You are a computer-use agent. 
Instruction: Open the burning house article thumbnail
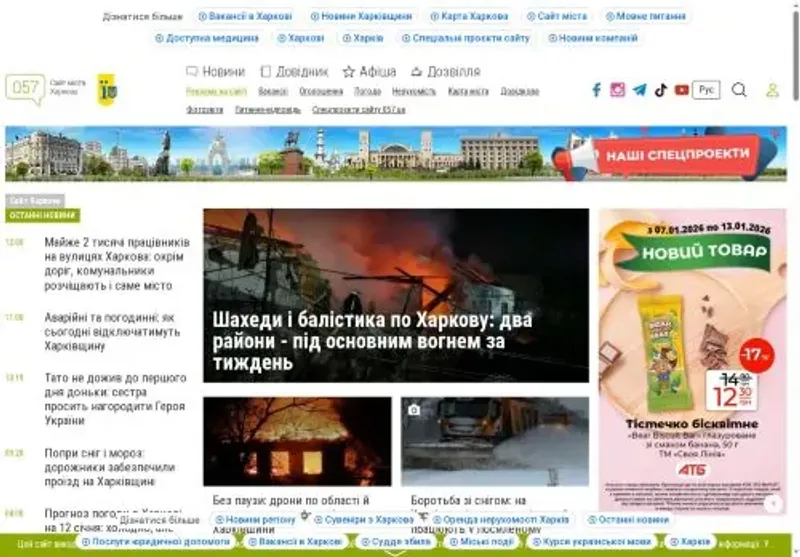point(297,441)
